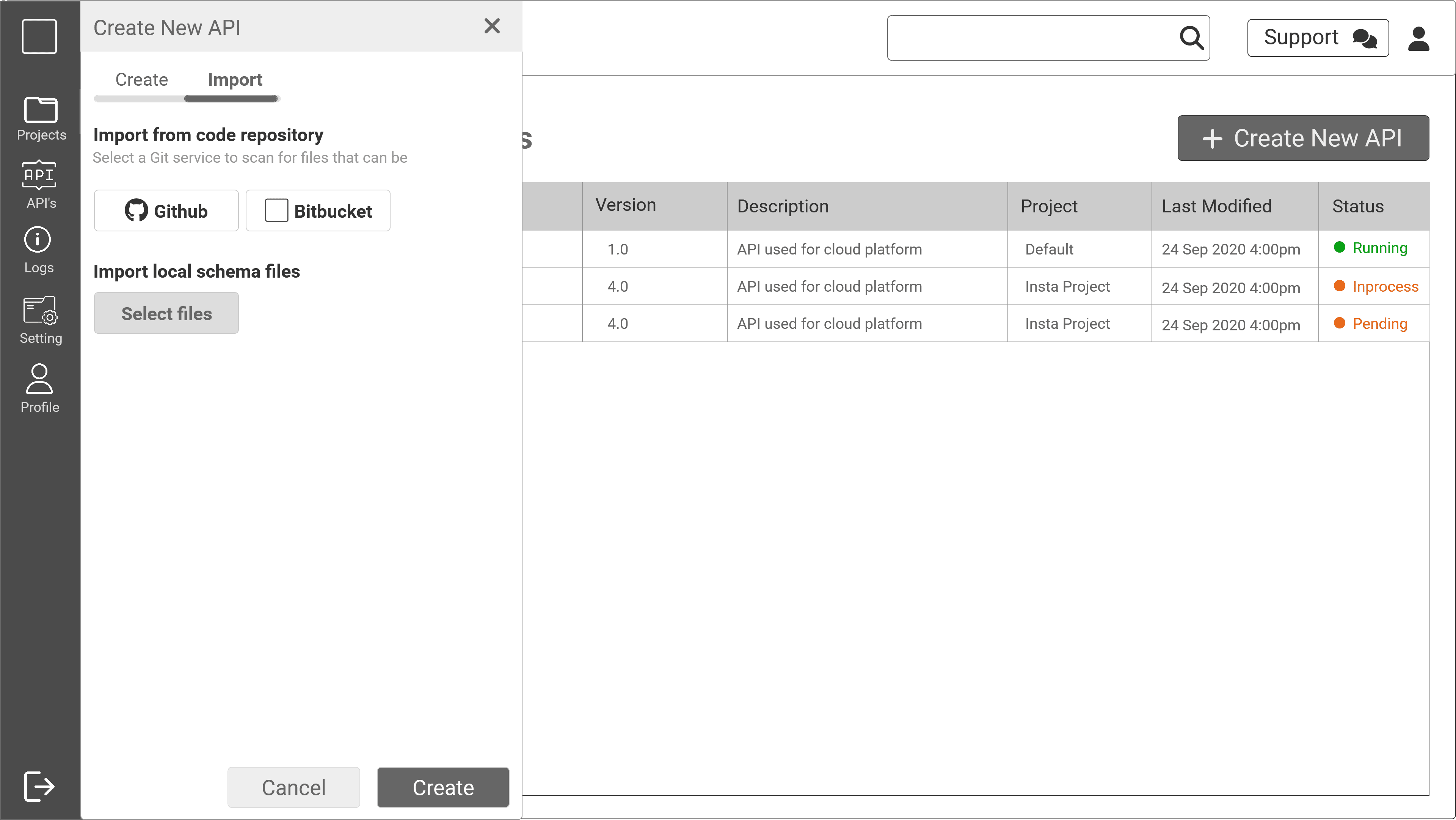Click the Support chat button
1456x820 pixels.
tap(1318, 38)
